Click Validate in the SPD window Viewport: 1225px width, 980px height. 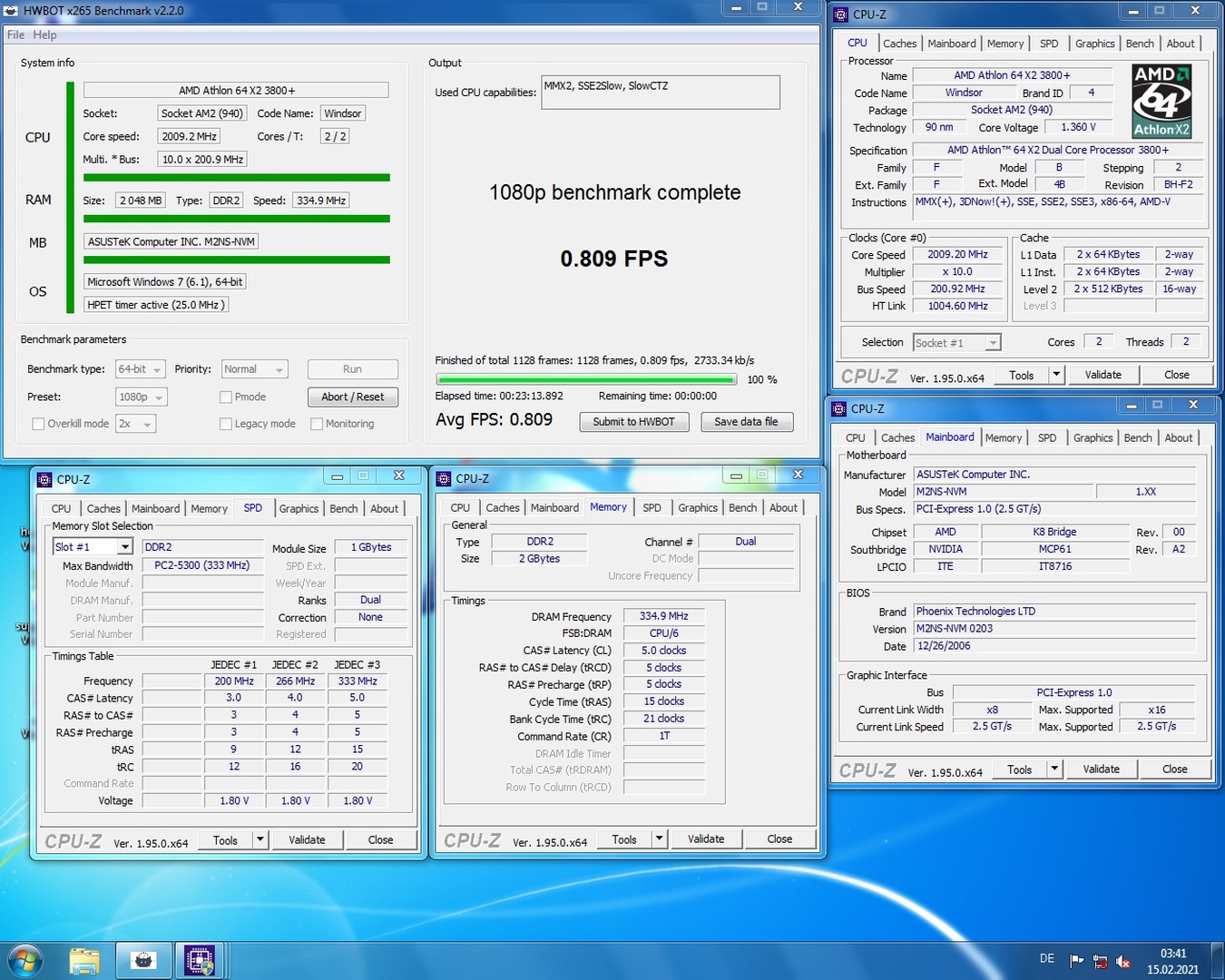pos(307,839)
